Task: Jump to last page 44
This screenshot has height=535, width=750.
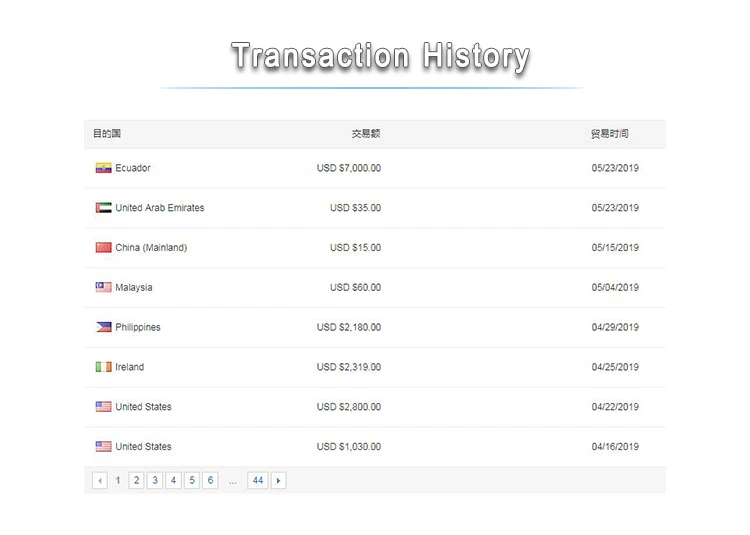Action: (258, 481)
